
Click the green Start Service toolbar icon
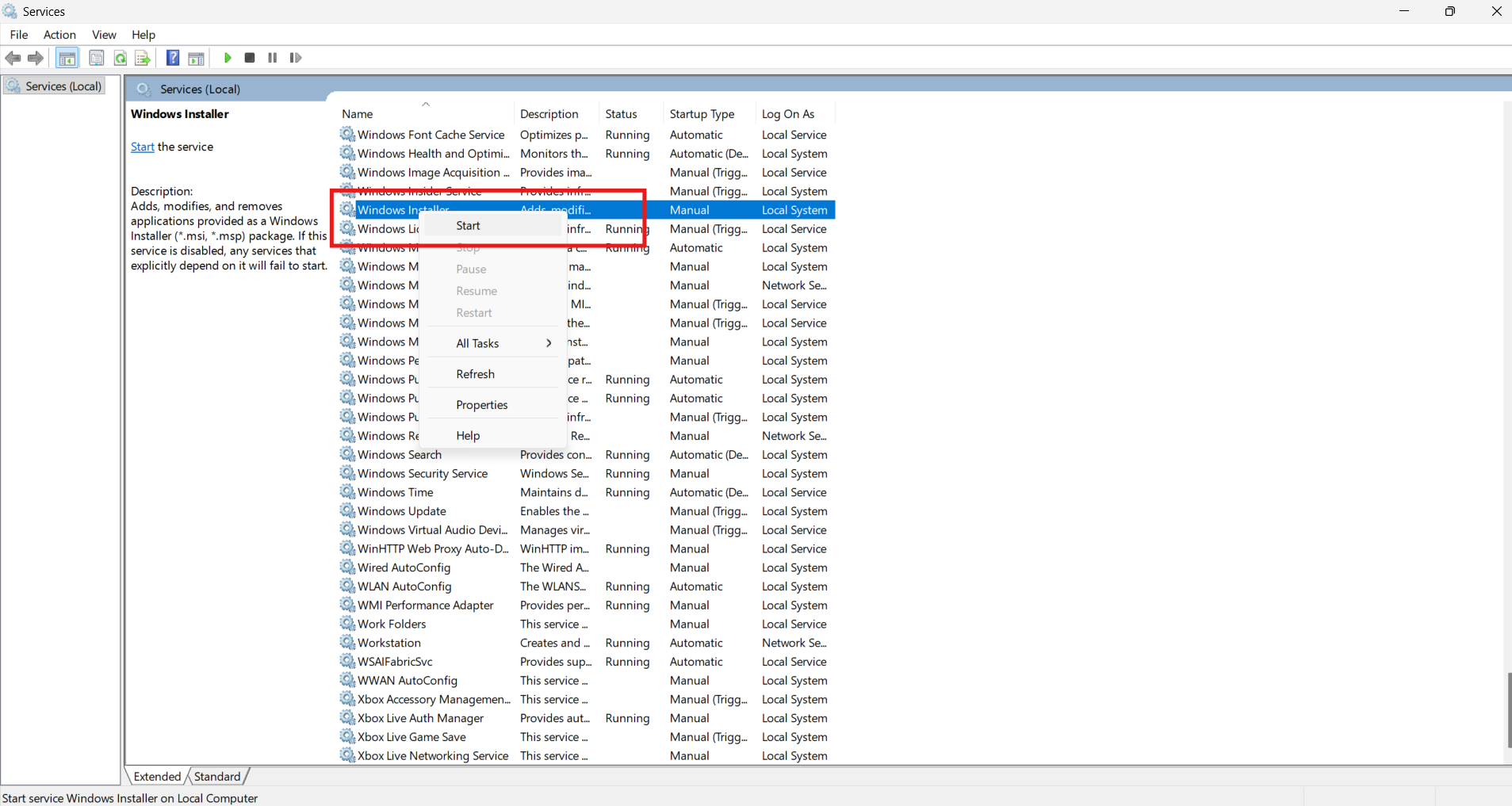(x=227, y=57)
